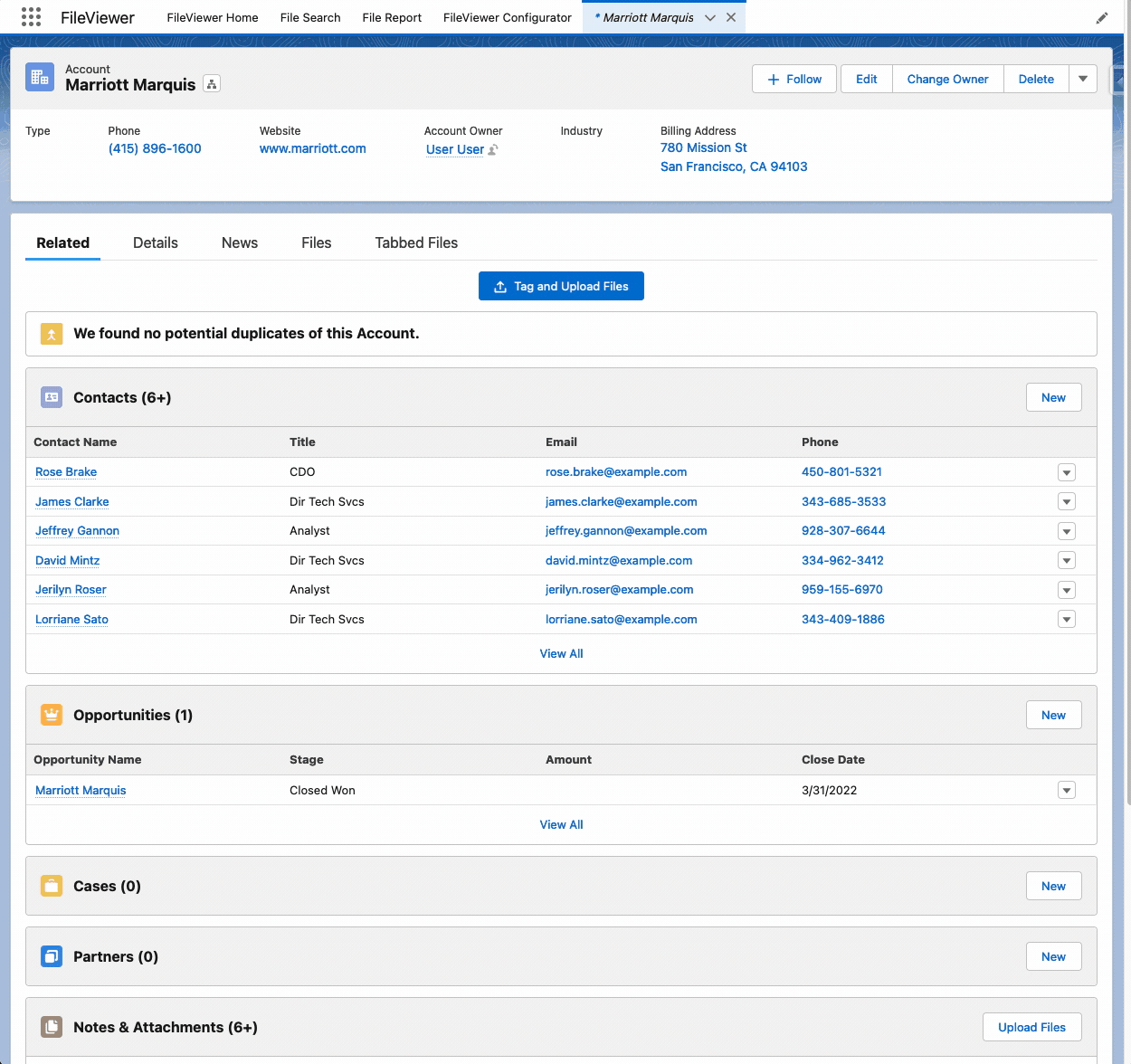Create a New contact
1131x1064 pixels.
(x=1054, y=397)
